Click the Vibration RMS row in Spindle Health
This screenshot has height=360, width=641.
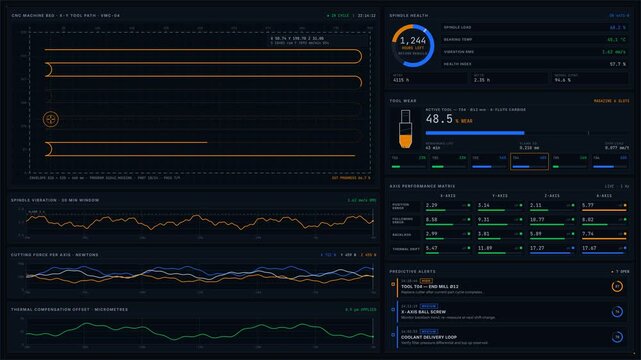click(535, 52)
